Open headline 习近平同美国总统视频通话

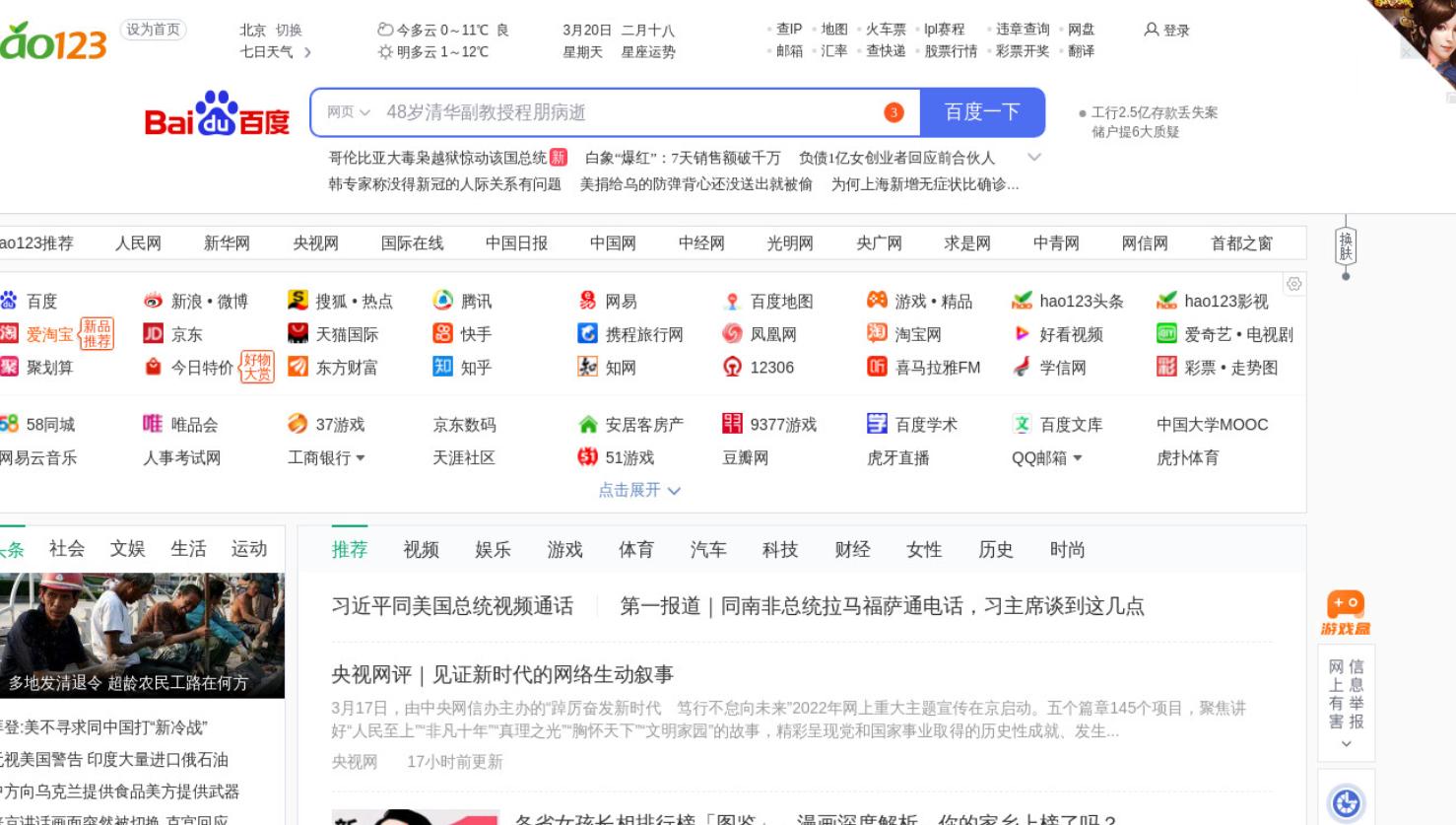452,606
